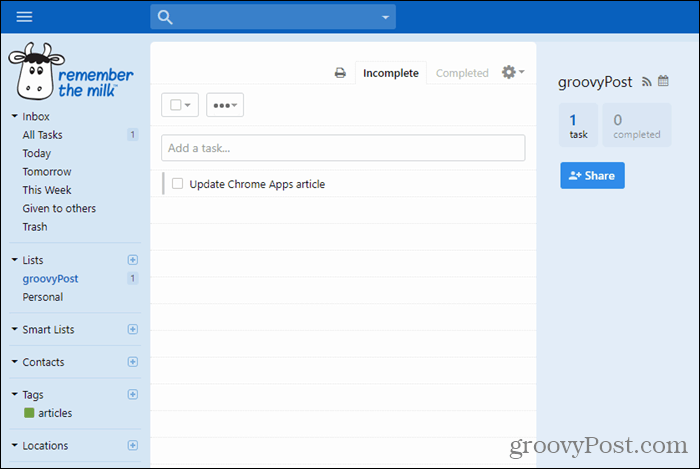Click the groovyPost list title heading
Viewport: 700px width, 469px height.
pyautogui.click(x=595, y=83)
